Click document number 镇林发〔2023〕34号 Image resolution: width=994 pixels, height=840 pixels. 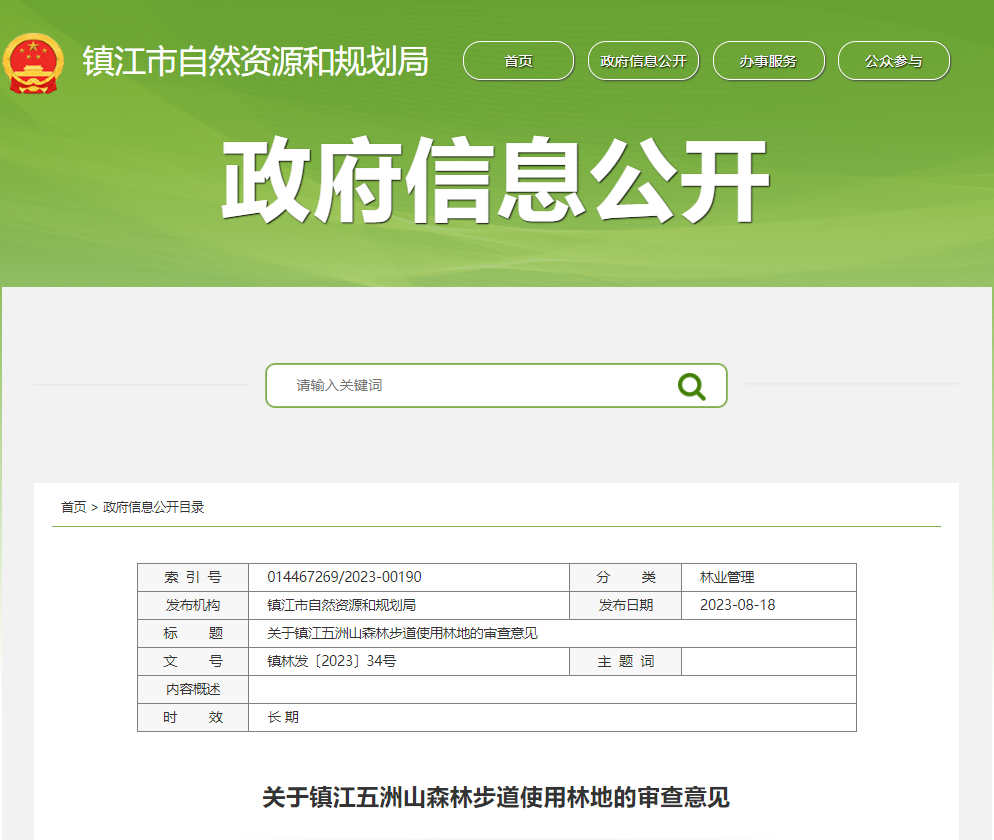[332, 661]
